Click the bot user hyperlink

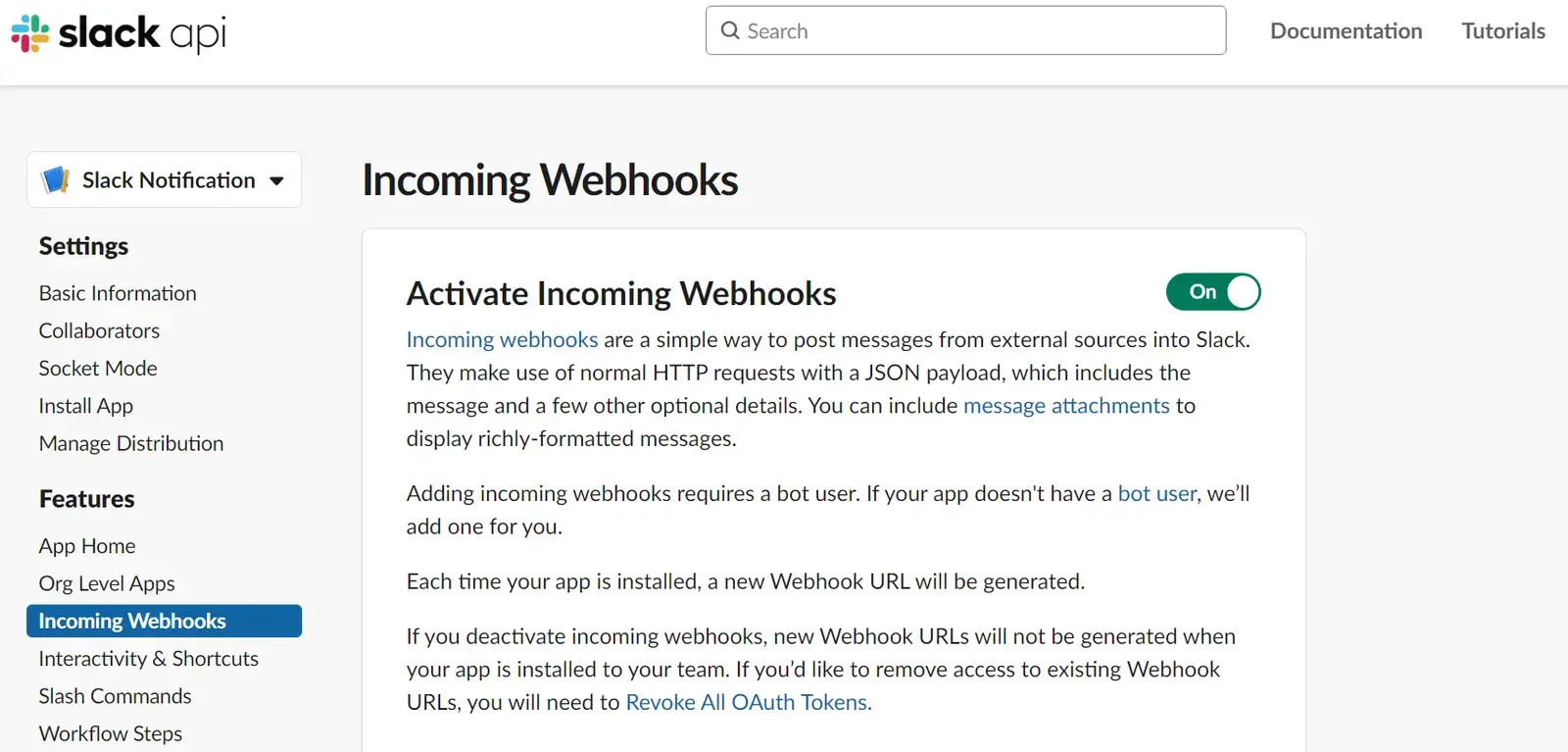point(1157,493)
